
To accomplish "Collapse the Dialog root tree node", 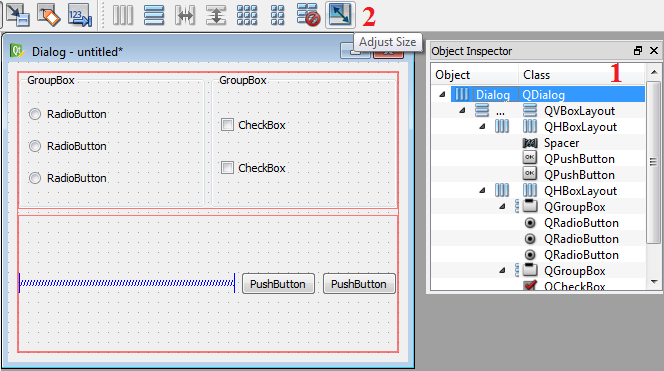I will 442,94.
